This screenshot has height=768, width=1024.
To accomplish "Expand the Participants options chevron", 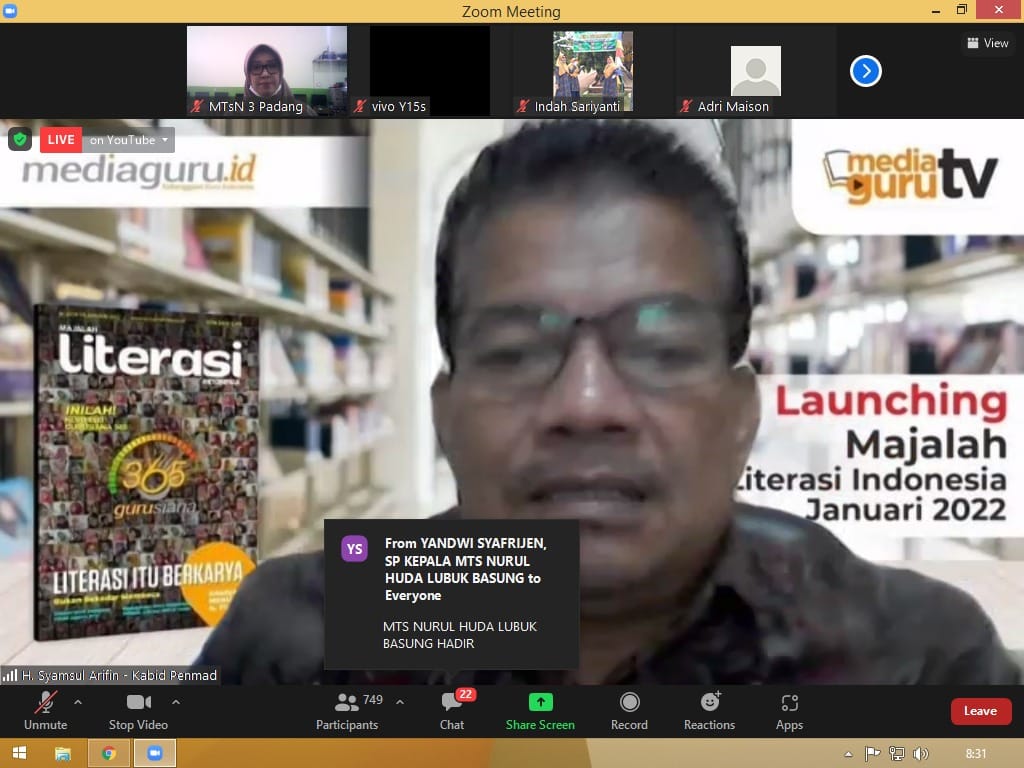I will [x=400, y=701].
